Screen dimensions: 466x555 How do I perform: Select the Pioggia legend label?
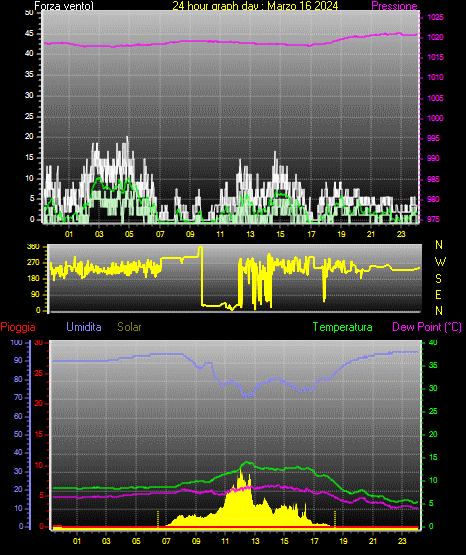click(x=18, y=327)
